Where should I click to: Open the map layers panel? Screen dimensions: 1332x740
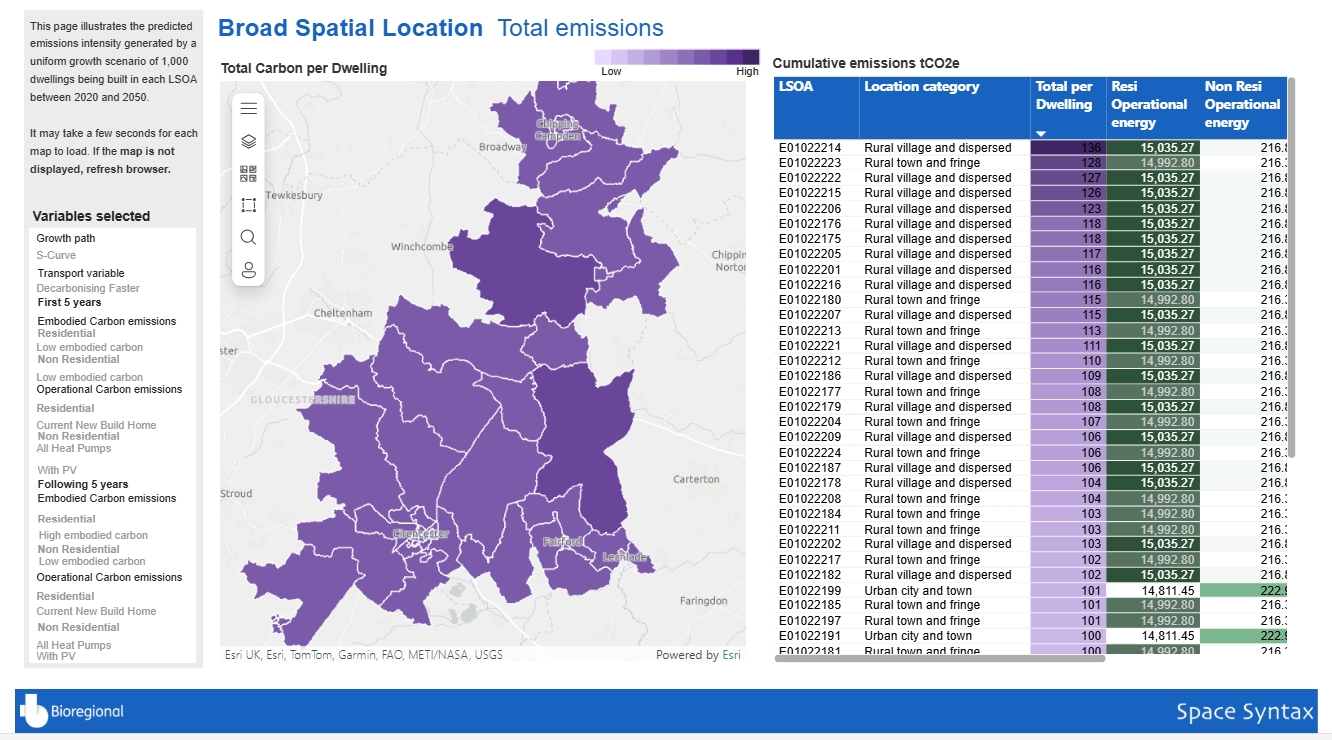[x=249, y=141]
